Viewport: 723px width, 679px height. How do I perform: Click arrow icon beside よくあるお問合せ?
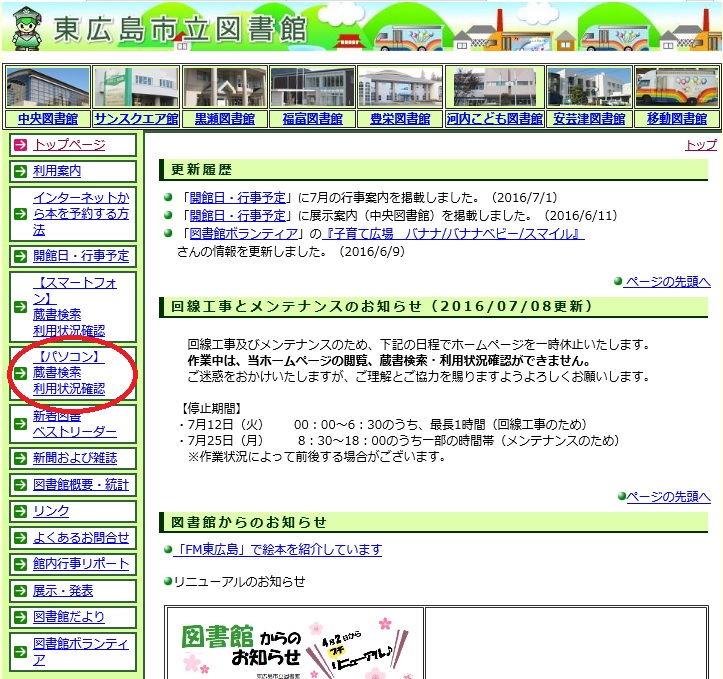[20, 538]
